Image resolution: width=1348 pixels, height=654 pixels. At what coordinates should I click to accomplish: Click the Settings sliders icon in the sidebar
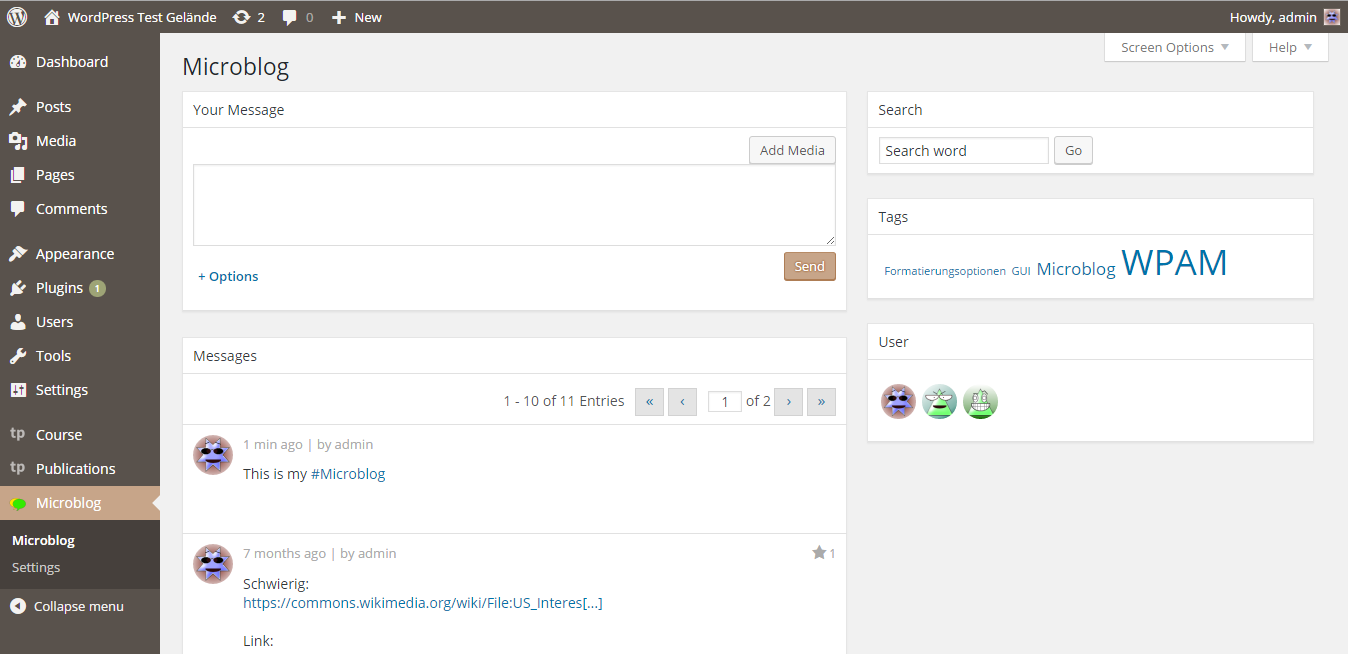pos(18,390)
